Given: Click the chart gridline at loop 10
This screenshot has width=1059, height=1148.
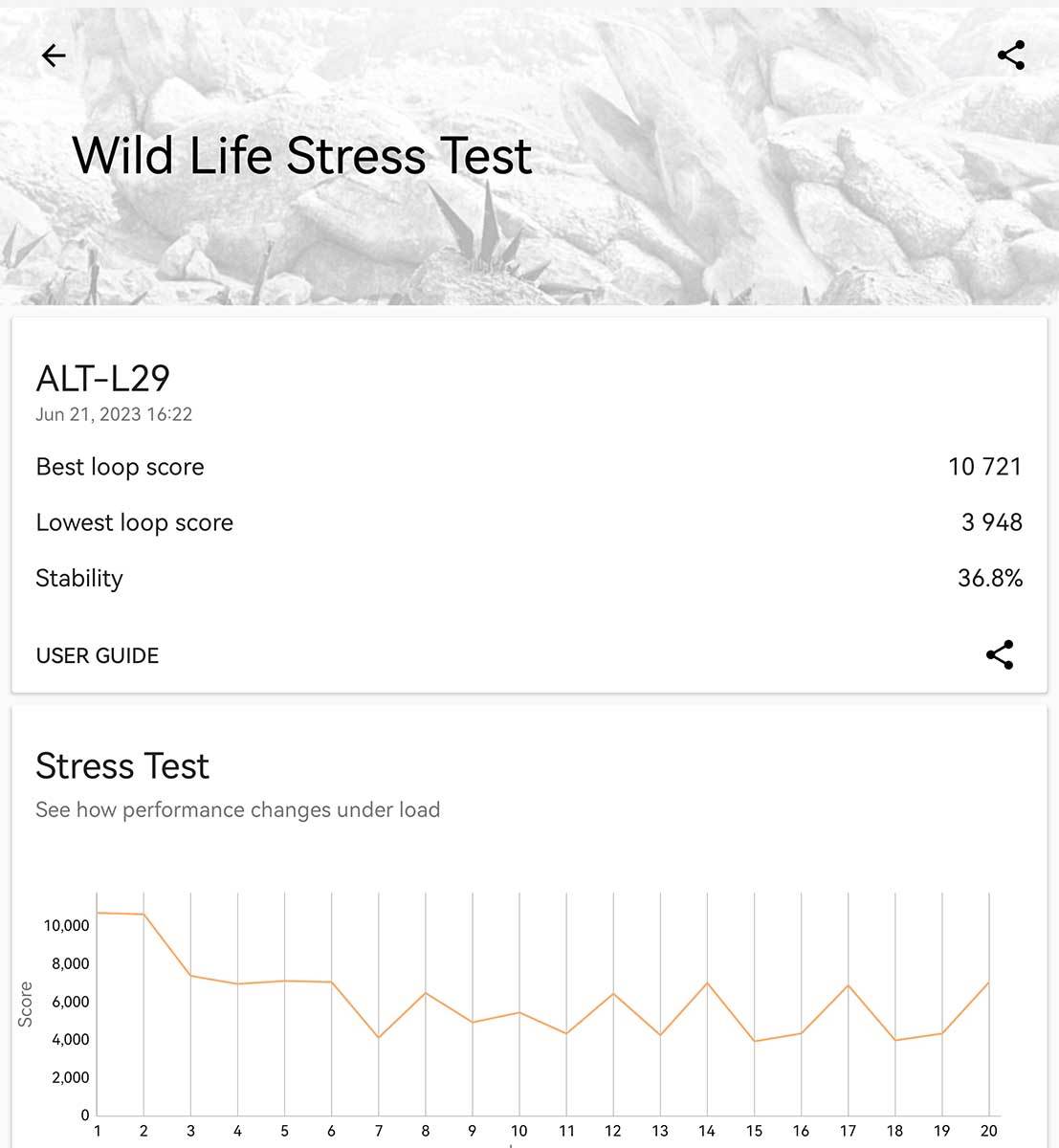Looking at the screenshot, I should 520,1004.
